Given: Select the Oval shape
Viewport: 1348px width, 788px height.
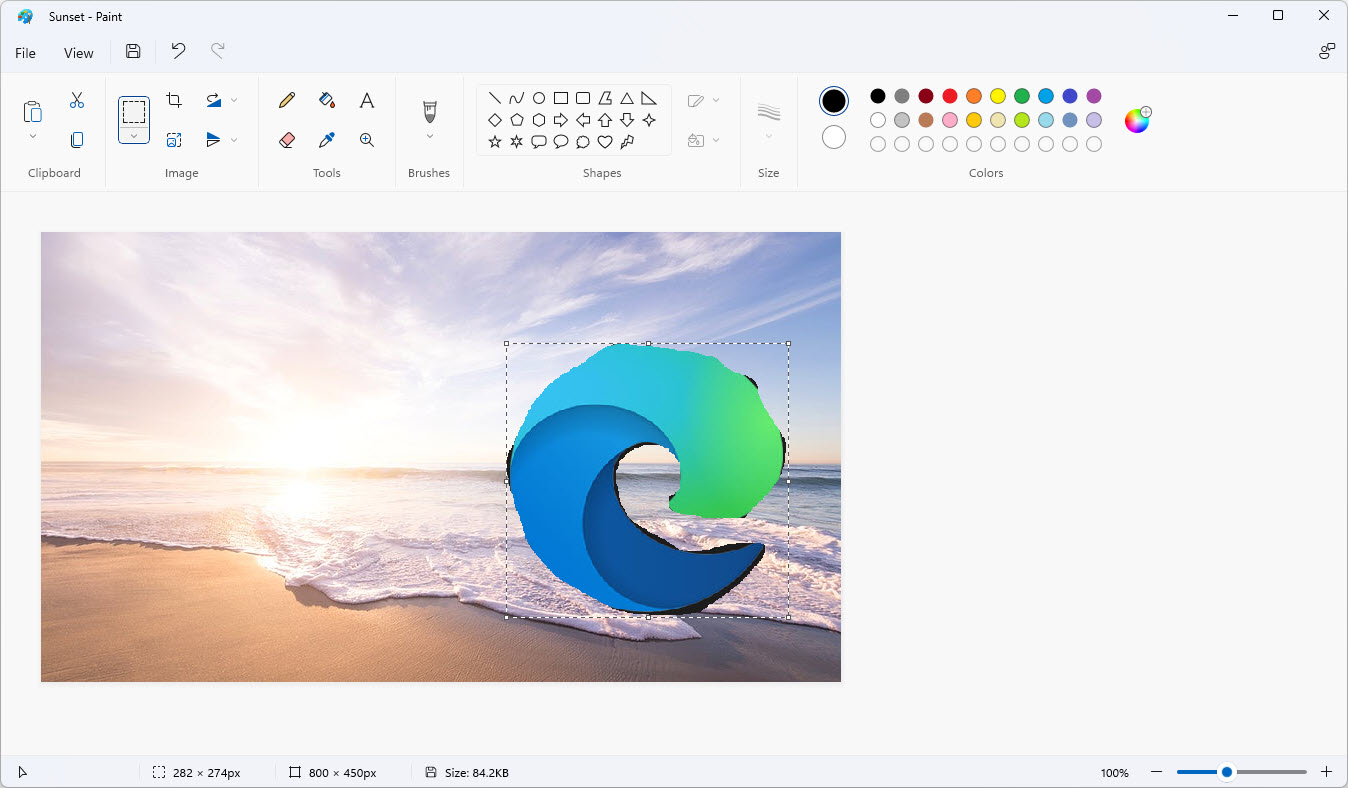Looking at the screenshot, I should pyautogui.click(x=539, y=98).
